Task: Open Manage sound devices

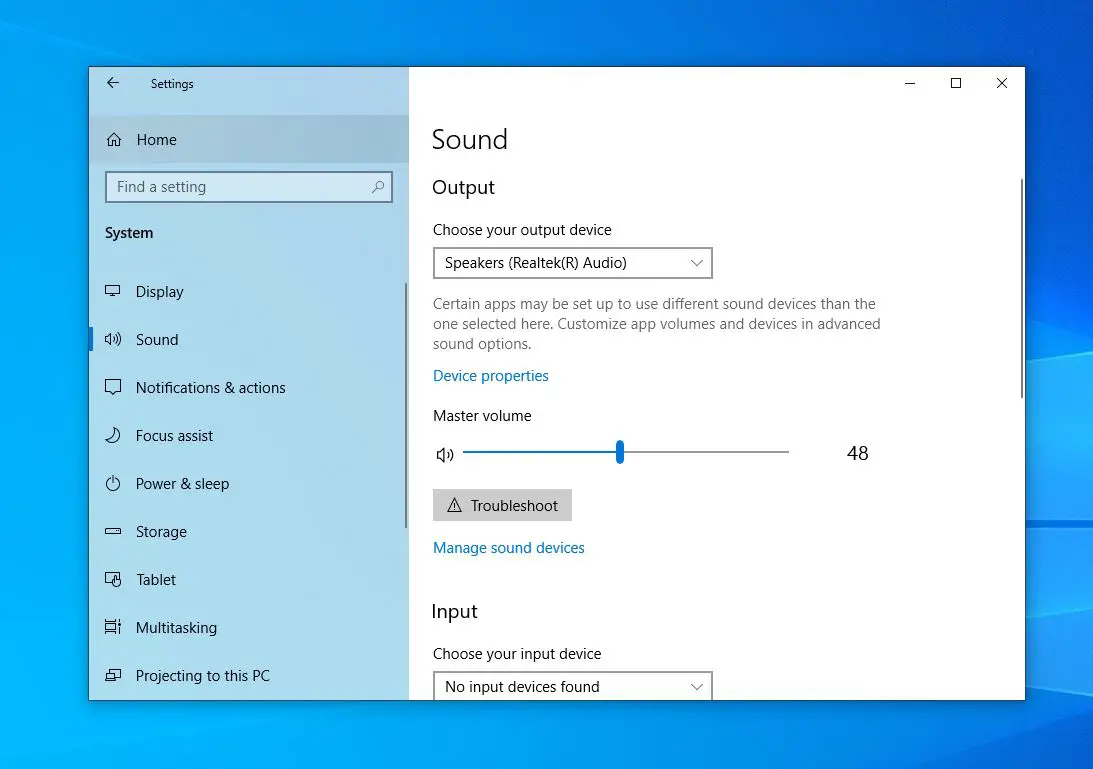Action: [x=508, y=547]
